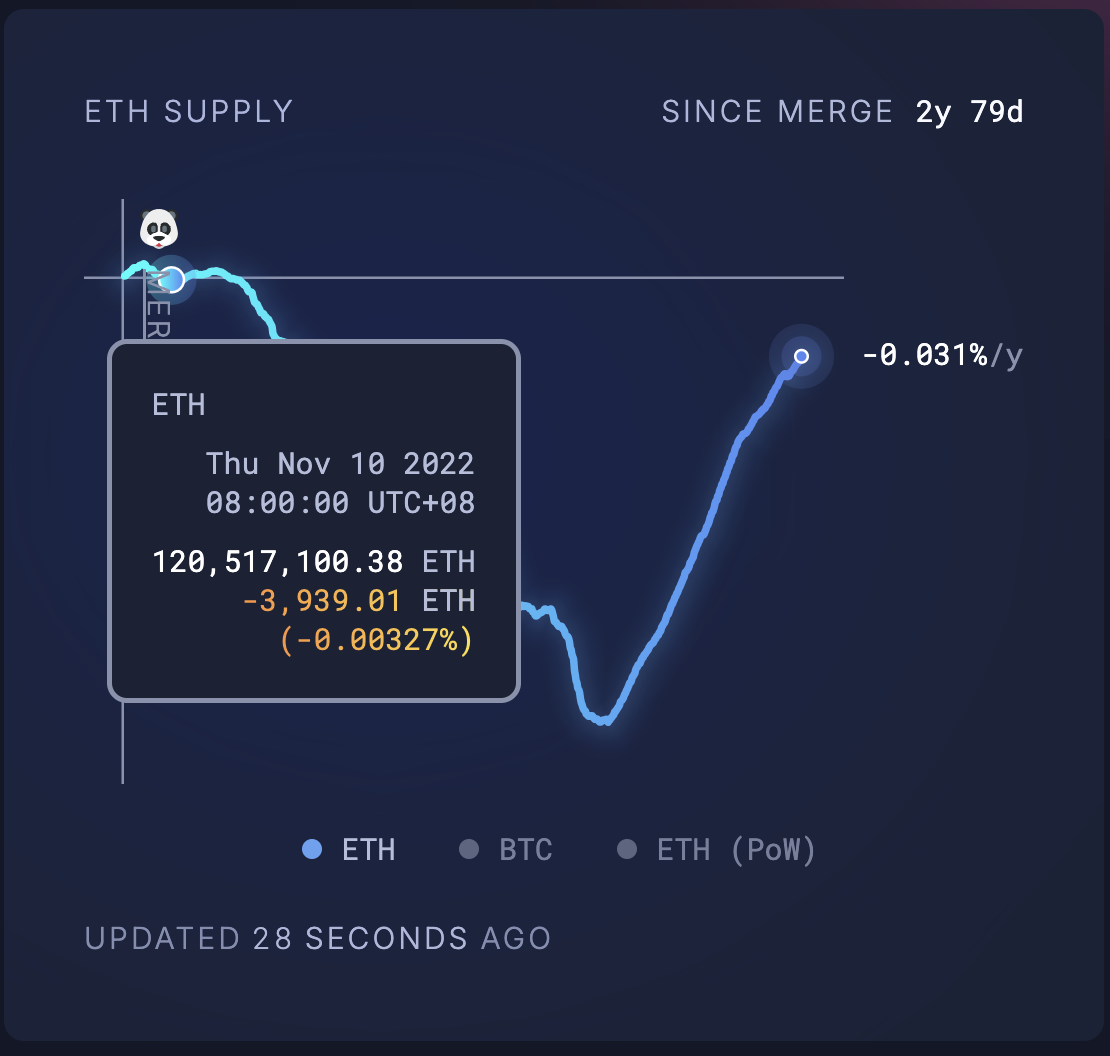Click the panda icon above the chart
Viewport: 1110px width, 1056px height.
point(158,229)
